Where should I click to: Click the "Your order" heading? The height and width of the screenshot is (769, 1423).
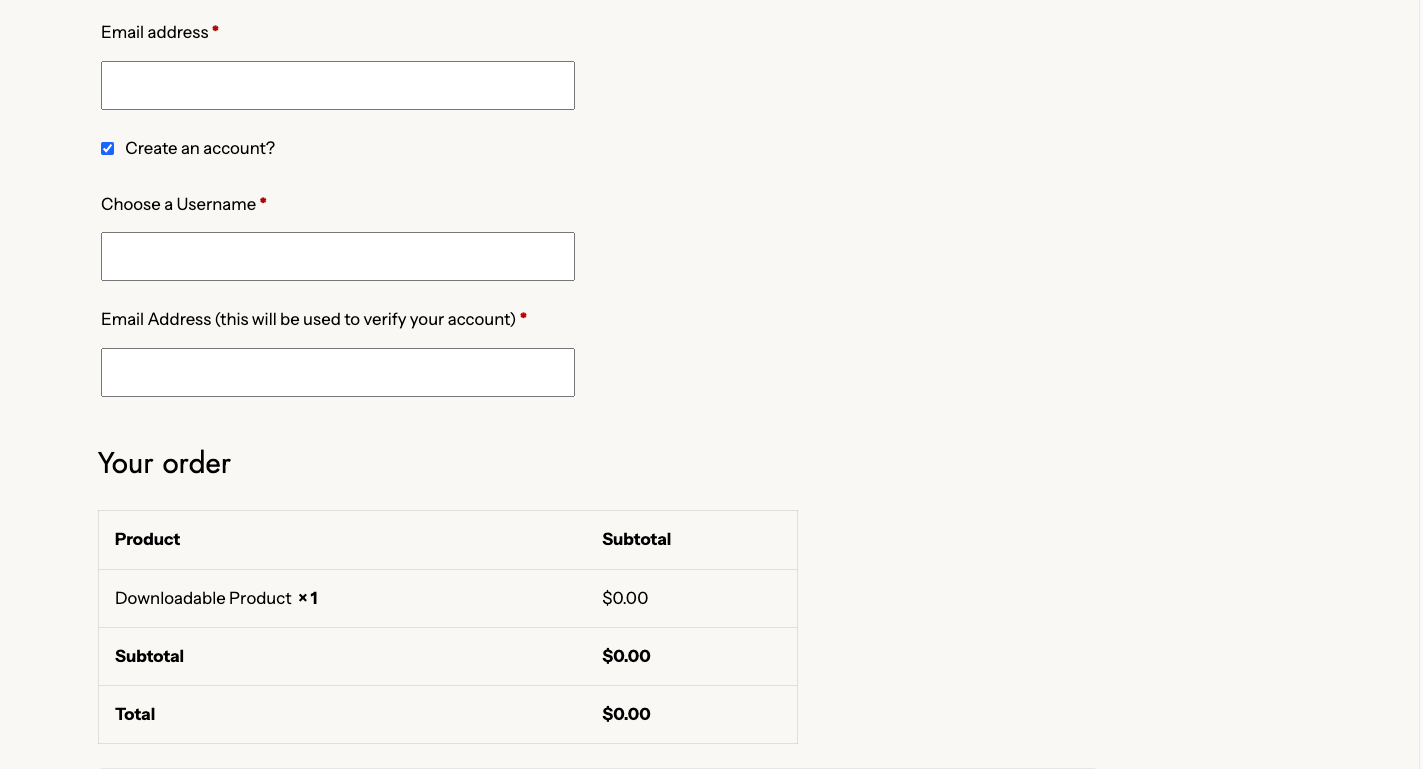(x=164, y=463)
